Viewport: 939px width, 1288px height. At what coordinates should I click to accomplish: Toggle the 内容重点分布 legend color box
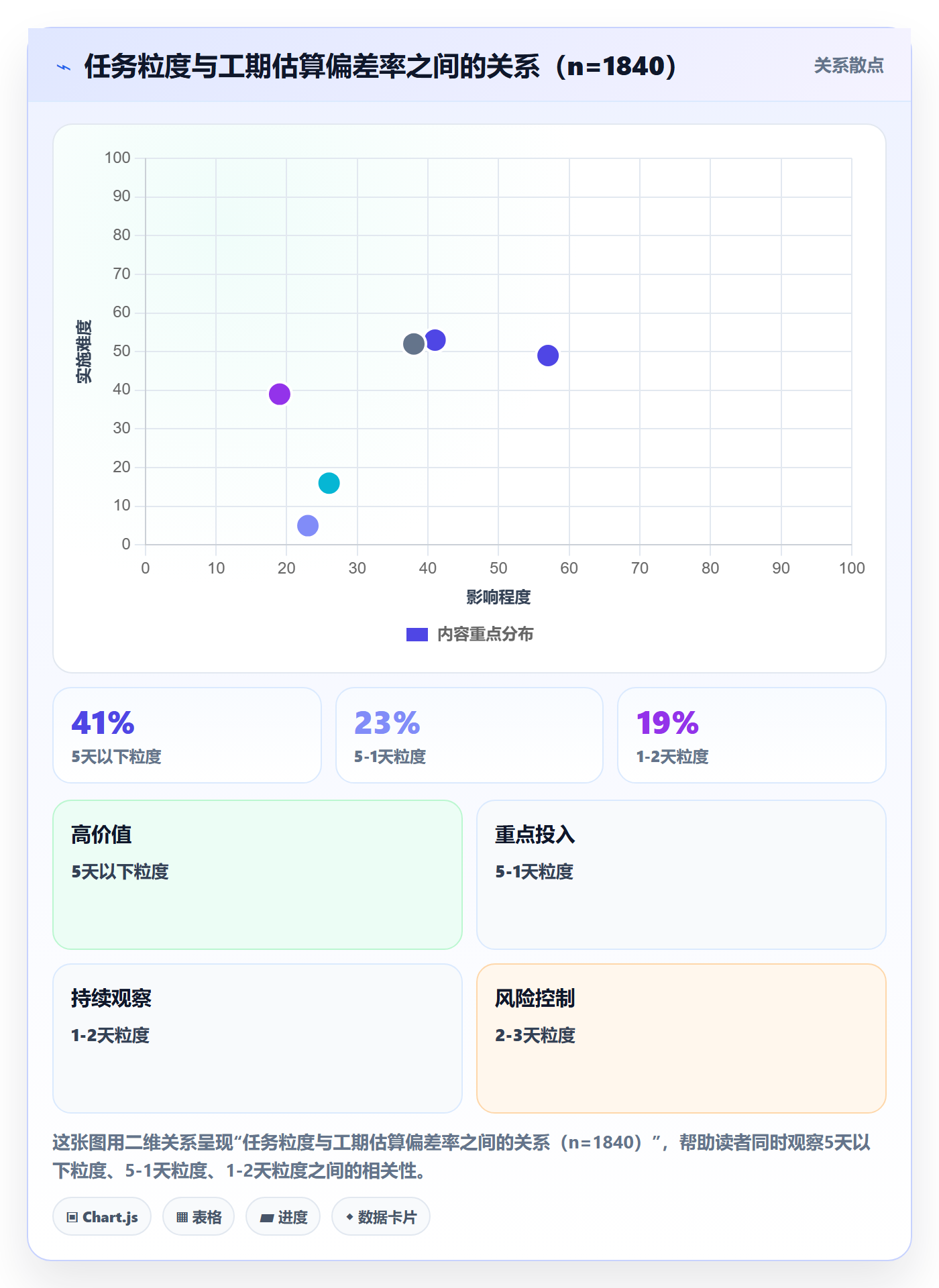pyautogui.click(x=417, y=635)
